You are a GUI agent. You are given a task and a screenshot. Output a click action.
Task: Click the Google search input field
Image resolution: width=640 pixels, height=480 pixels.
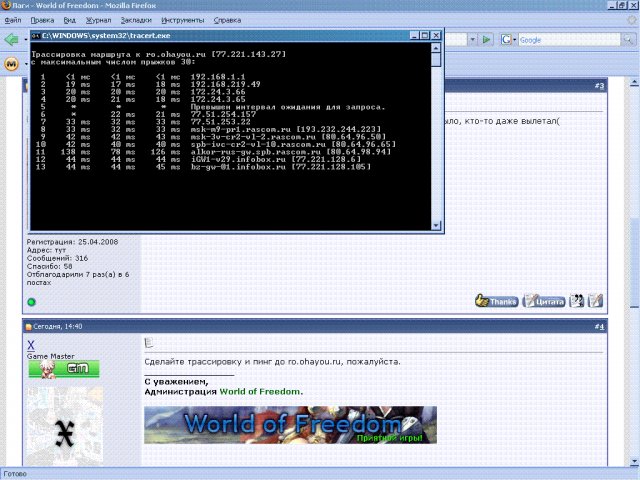(569, 40)
